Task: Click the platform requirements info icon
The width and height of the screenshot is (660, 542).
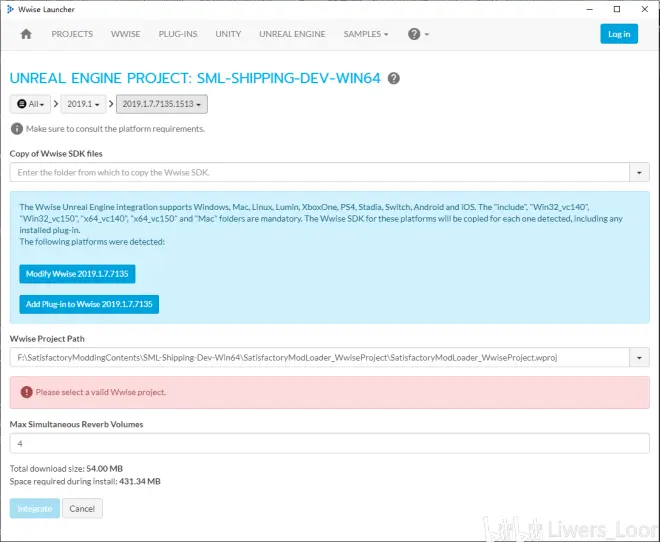Action: coord(17,129)
